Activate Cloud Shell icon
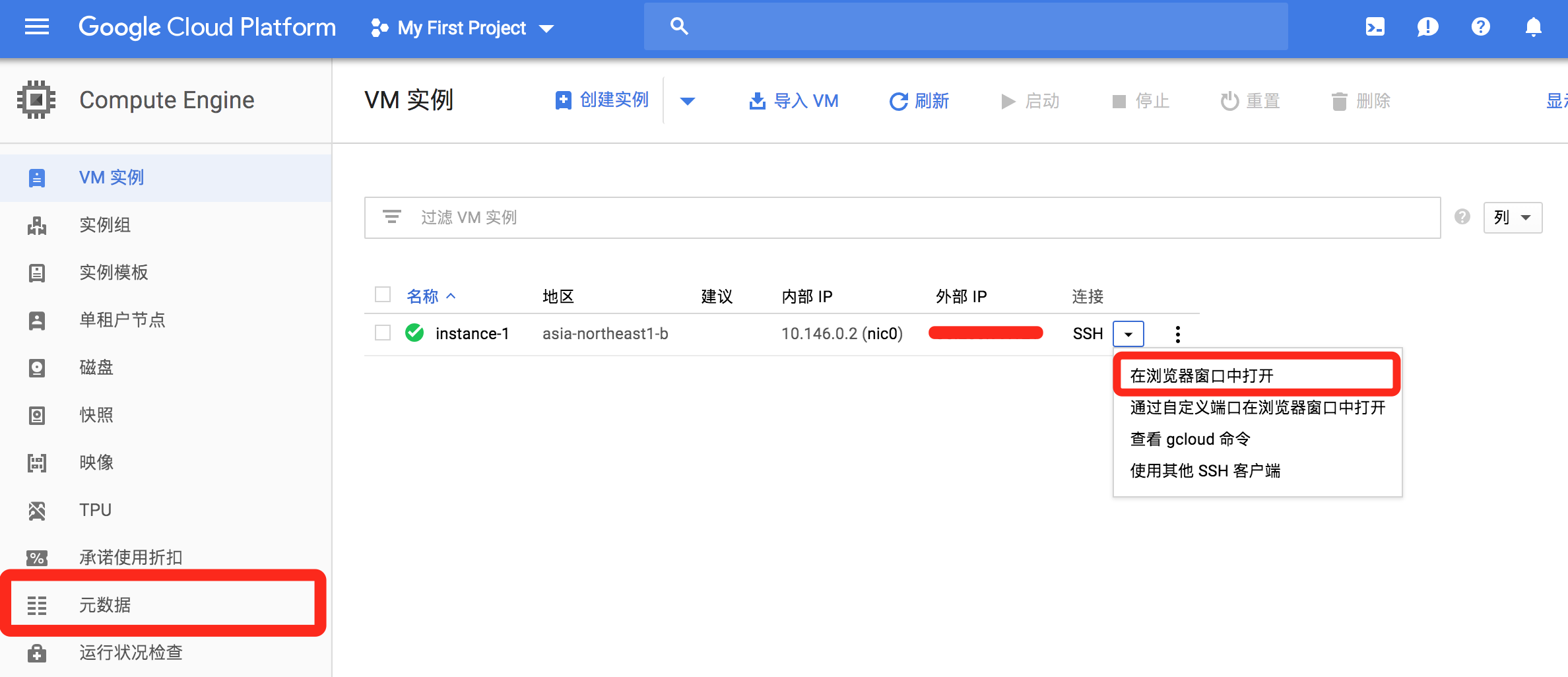This screenshot has width=1568, height=677. tap(1375, 27)
